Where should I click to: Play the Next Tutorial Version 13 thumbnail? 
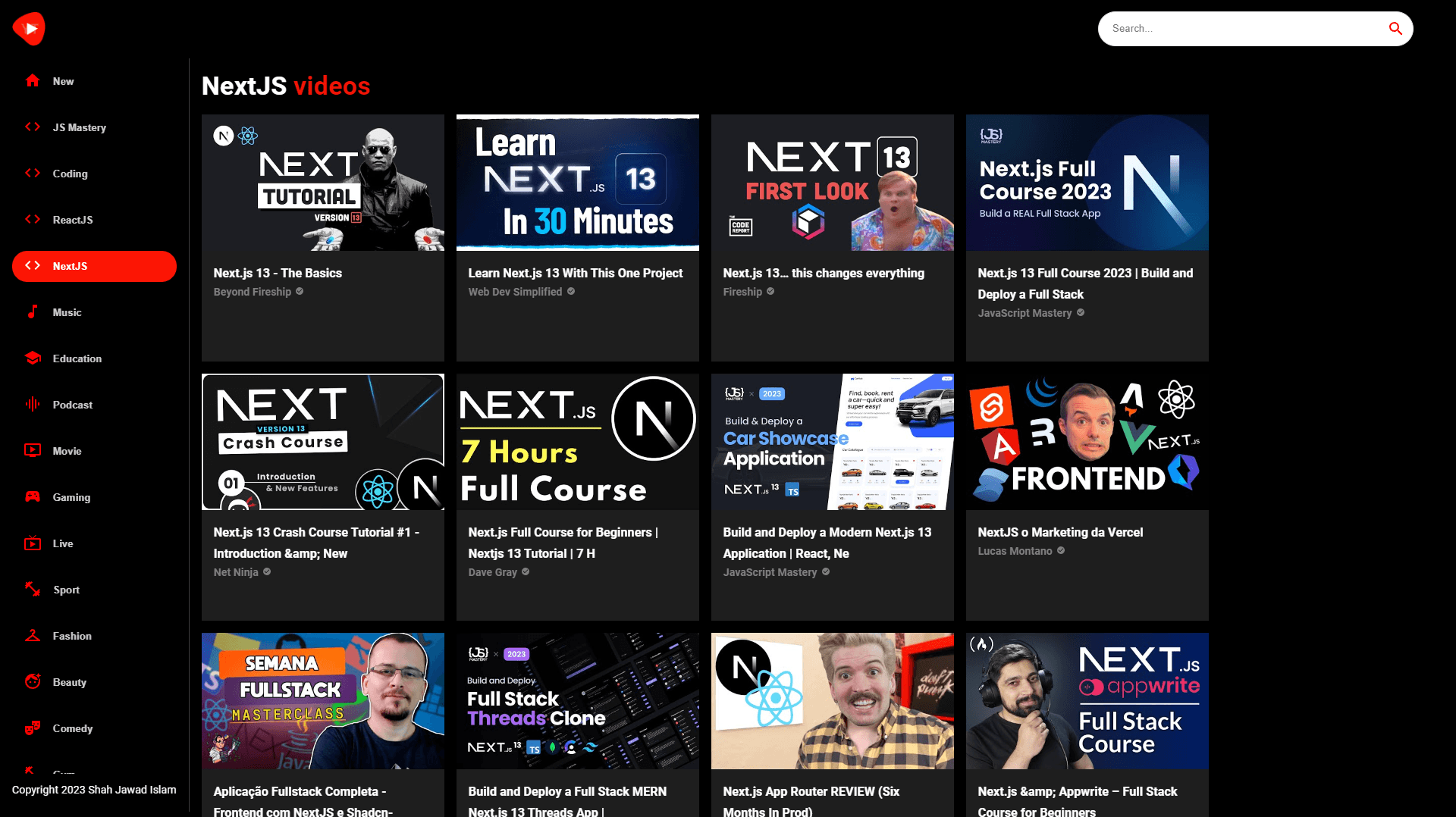(323, 183)
